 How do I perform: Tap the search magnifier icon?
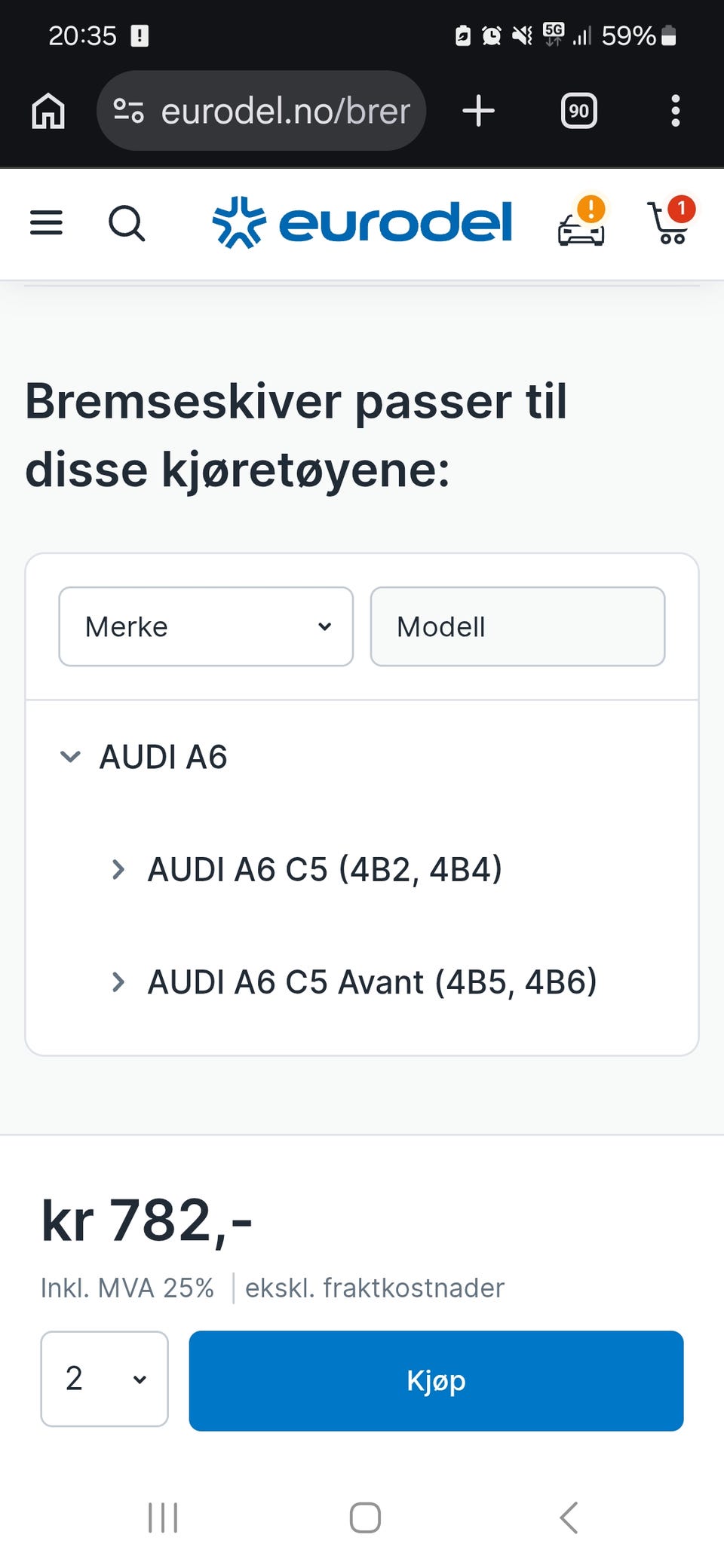point(127,223)
